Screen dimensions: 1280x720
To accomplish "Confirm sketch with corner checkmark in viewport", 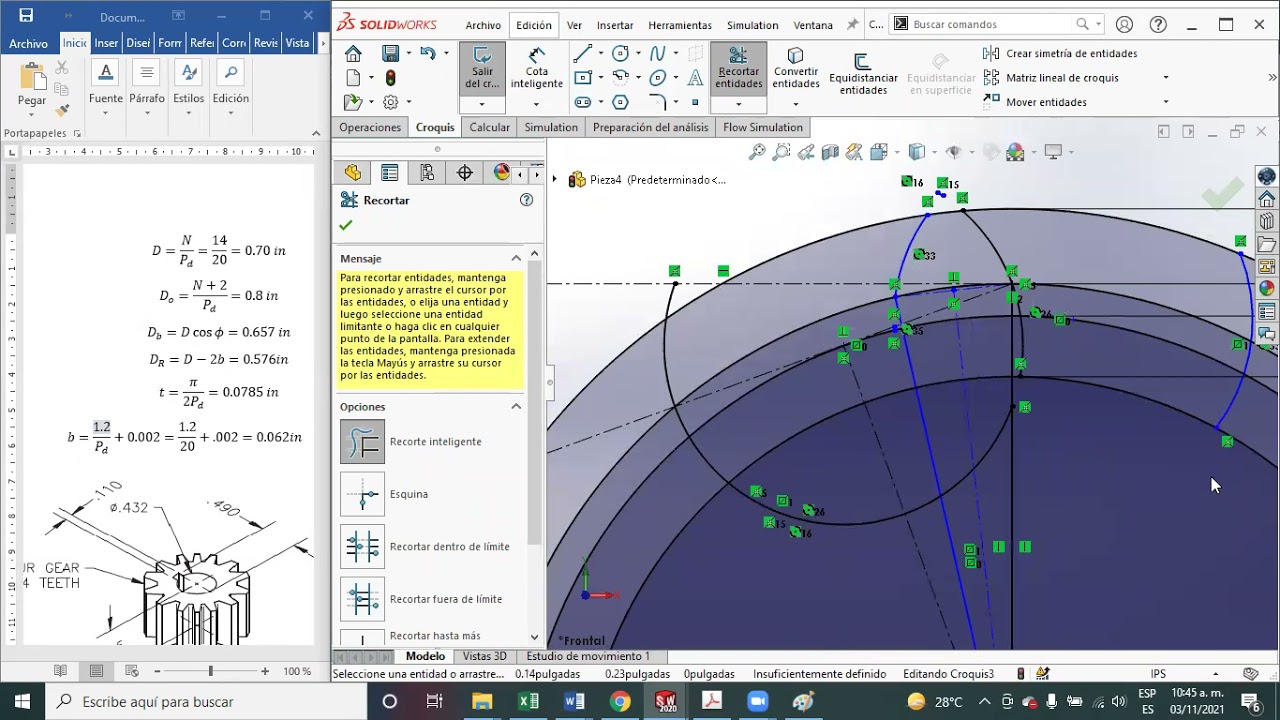I will point(1222,195).
